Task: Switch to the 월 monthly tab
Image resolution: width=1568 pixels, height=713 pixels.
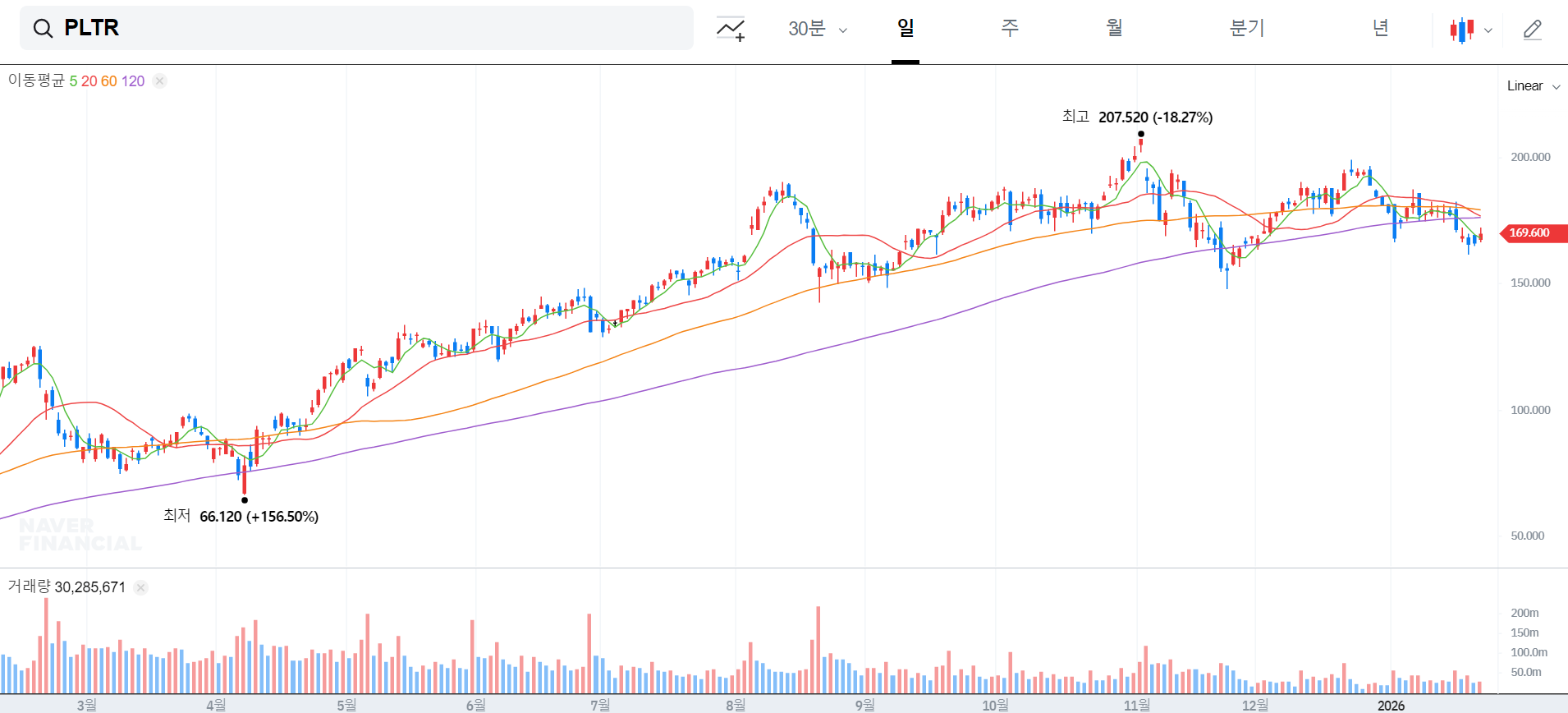Action: pos(1114,28)
